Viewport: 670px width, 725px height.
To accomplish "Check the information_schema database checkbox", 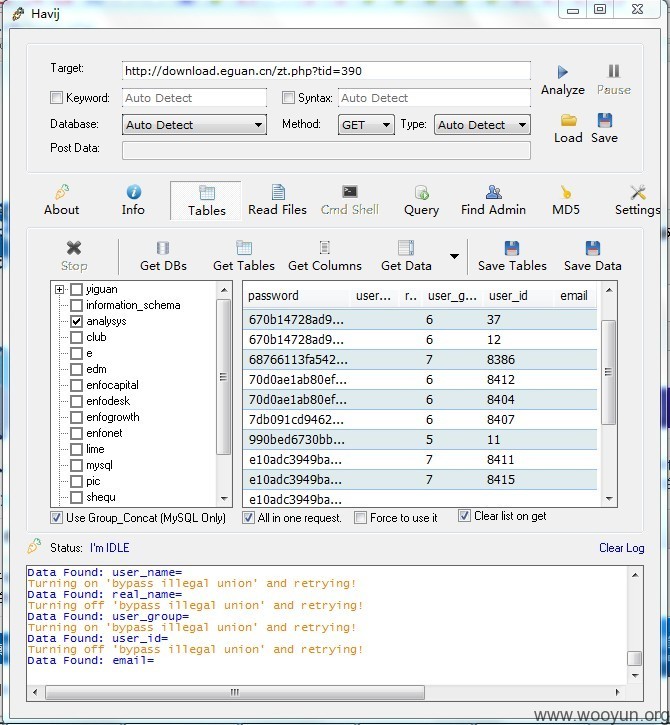I will pyautogui.click(x=76, y=305).
